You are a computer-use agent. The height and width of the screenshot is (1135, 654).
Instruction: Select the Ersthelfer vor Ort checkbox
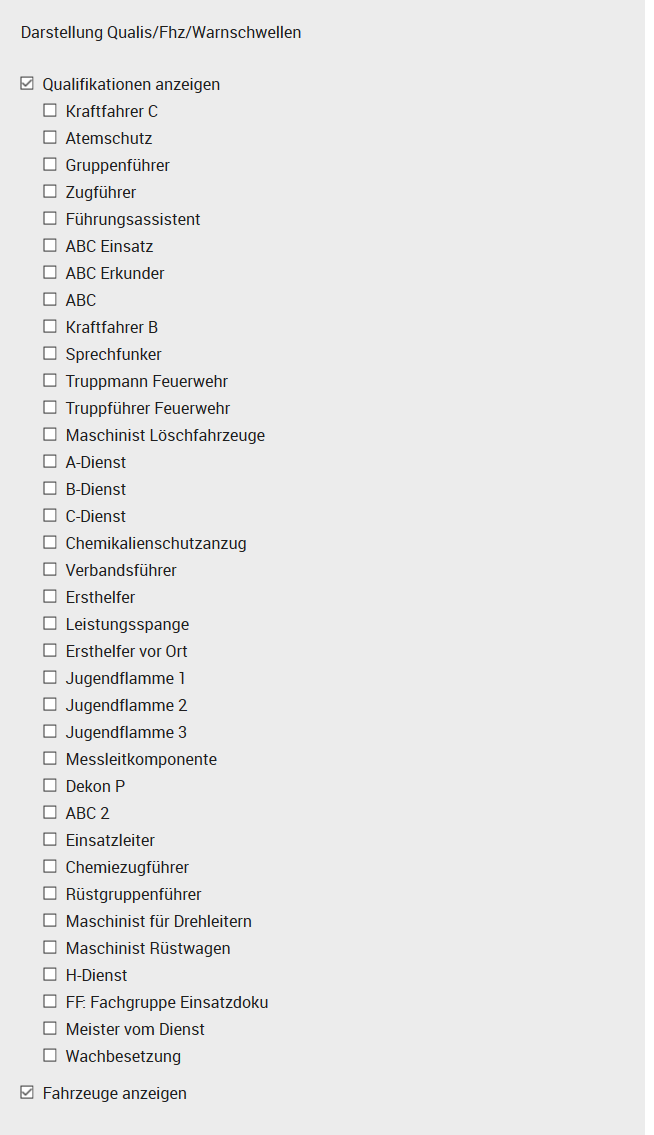click(x=50, y=651)
